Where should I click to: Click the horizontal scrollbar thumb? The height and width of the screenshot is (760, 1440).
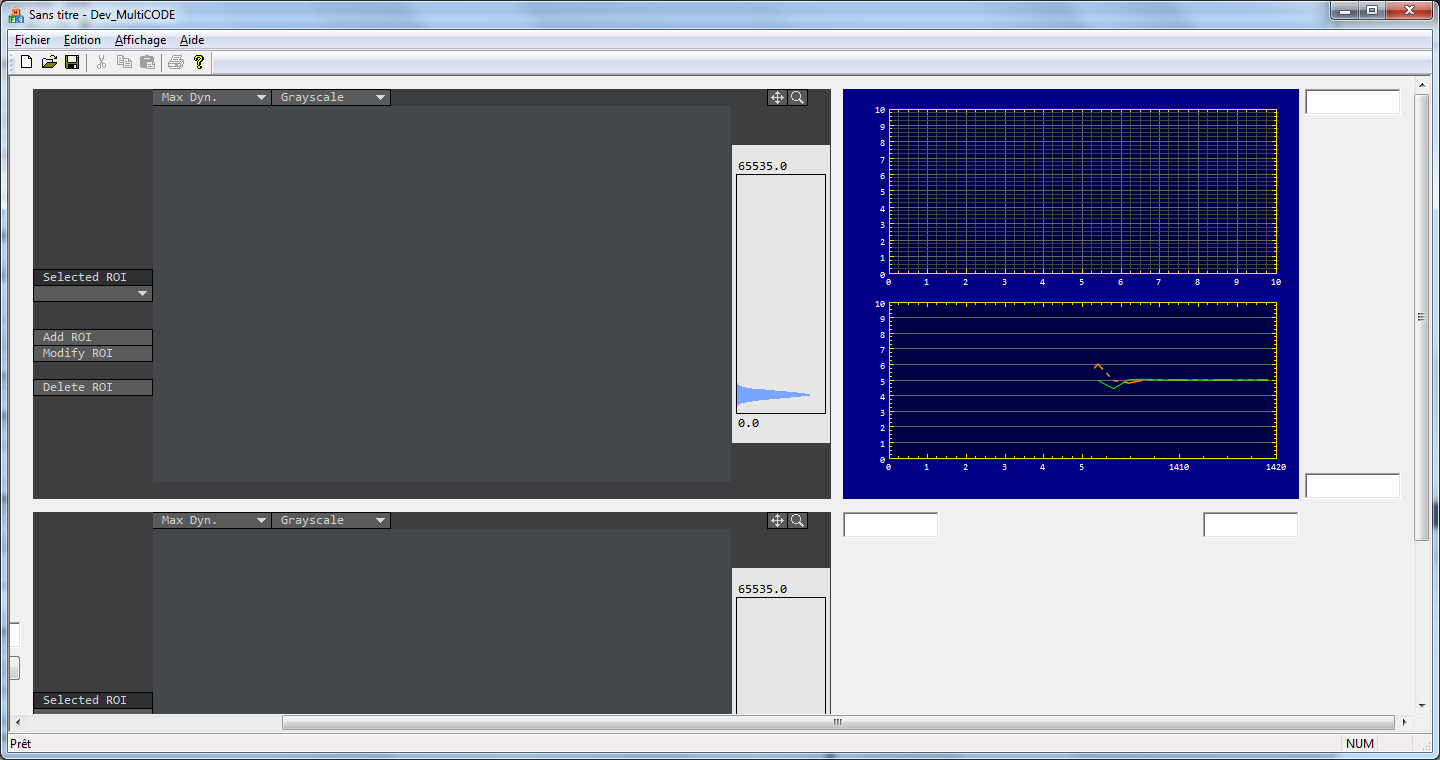[838, 722]
